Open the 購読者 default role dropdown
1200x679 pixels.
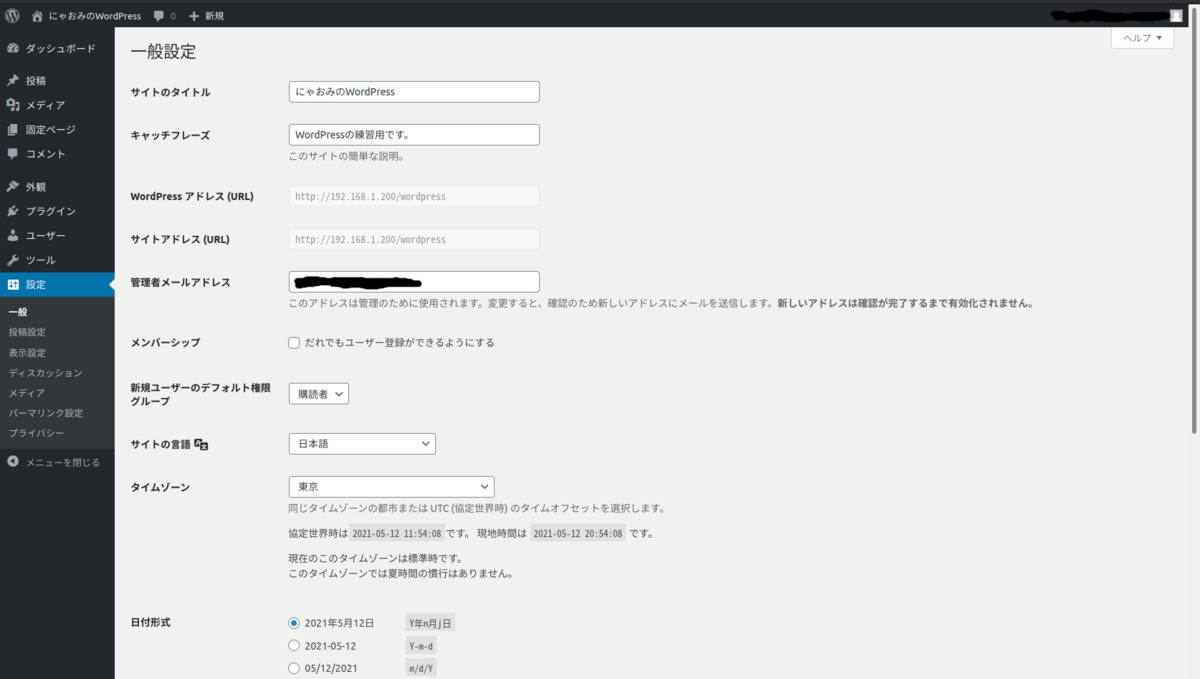pos(319,394)
